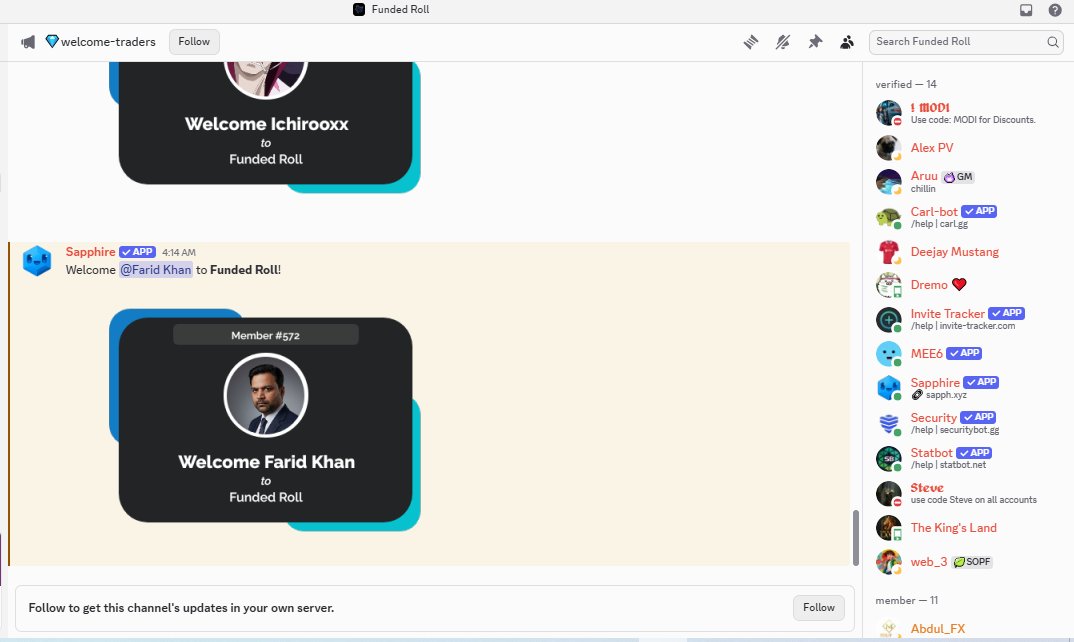Click the Follow button in the bottom banner
1074x642 pixels.
819,608
